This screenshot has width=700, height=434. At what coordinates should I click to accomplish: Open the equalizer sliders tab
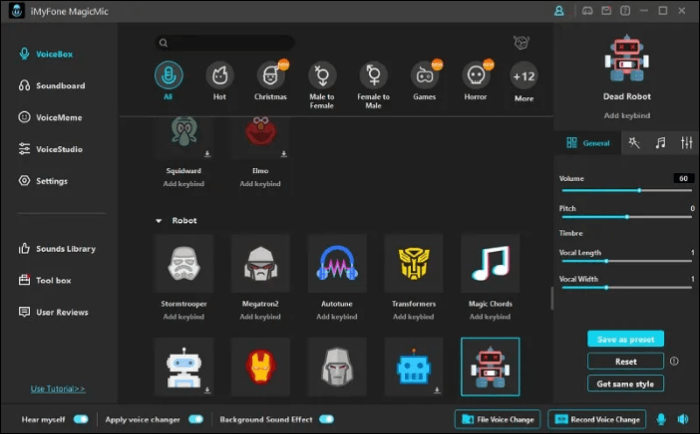(686, 143)
